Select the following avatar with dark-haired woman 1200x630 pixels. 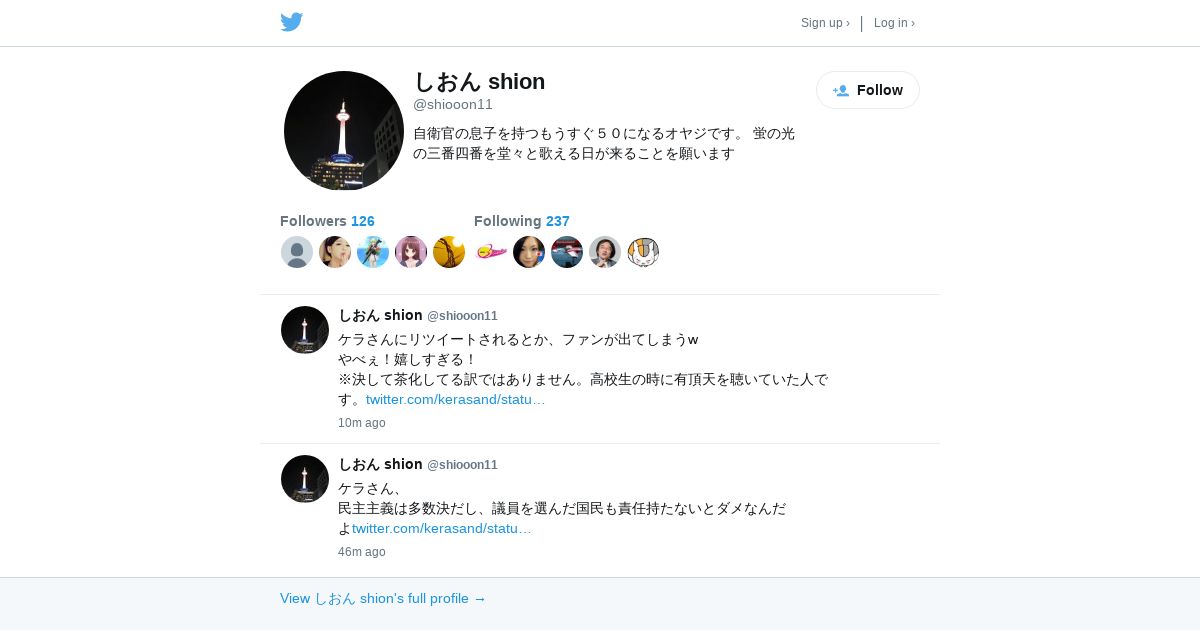pos(529,252)
